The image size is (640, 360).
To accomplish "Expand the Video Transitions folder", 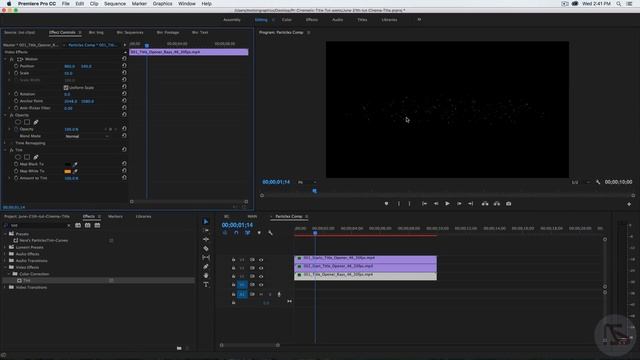I will [x=5, y=287].
